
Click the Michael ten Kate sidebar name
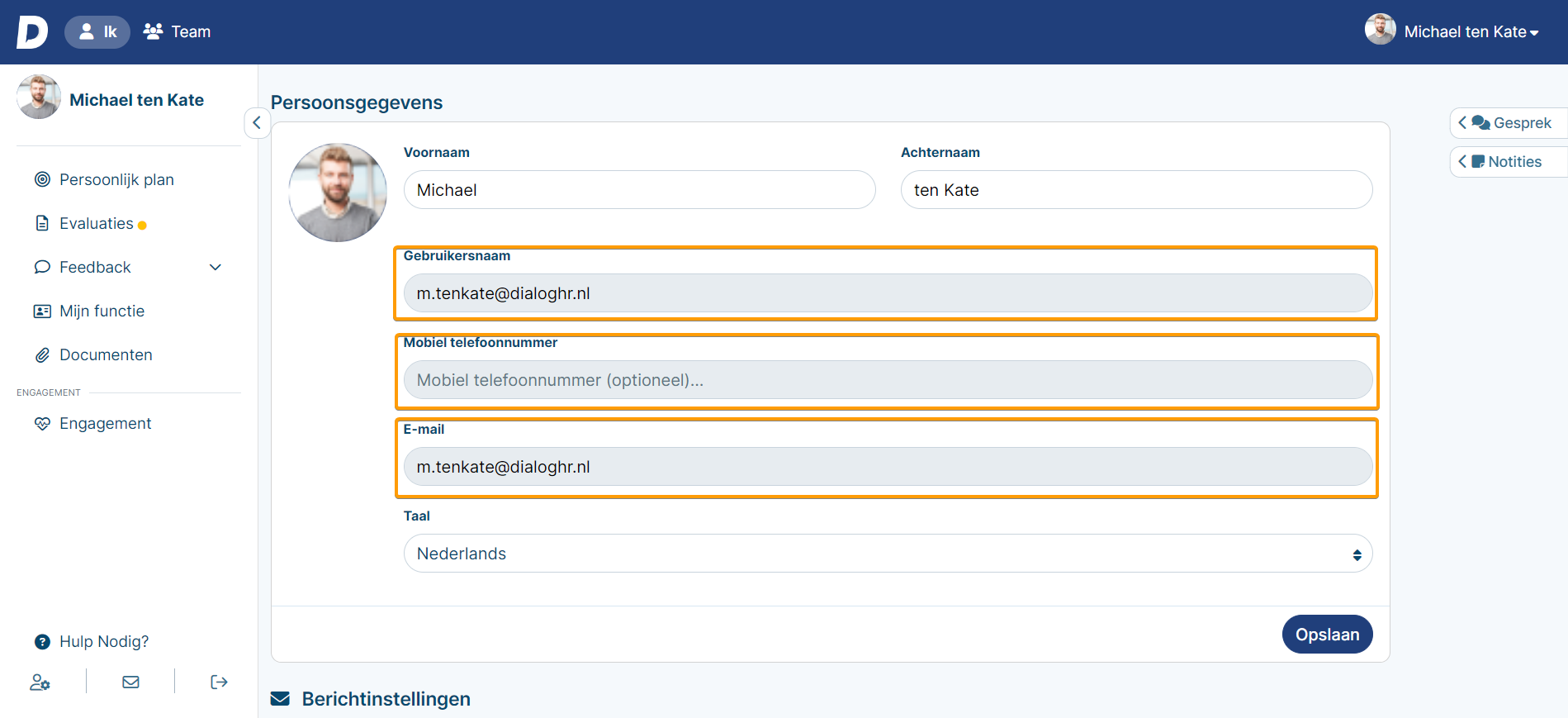pyautogui.click(x=136, y=100)
